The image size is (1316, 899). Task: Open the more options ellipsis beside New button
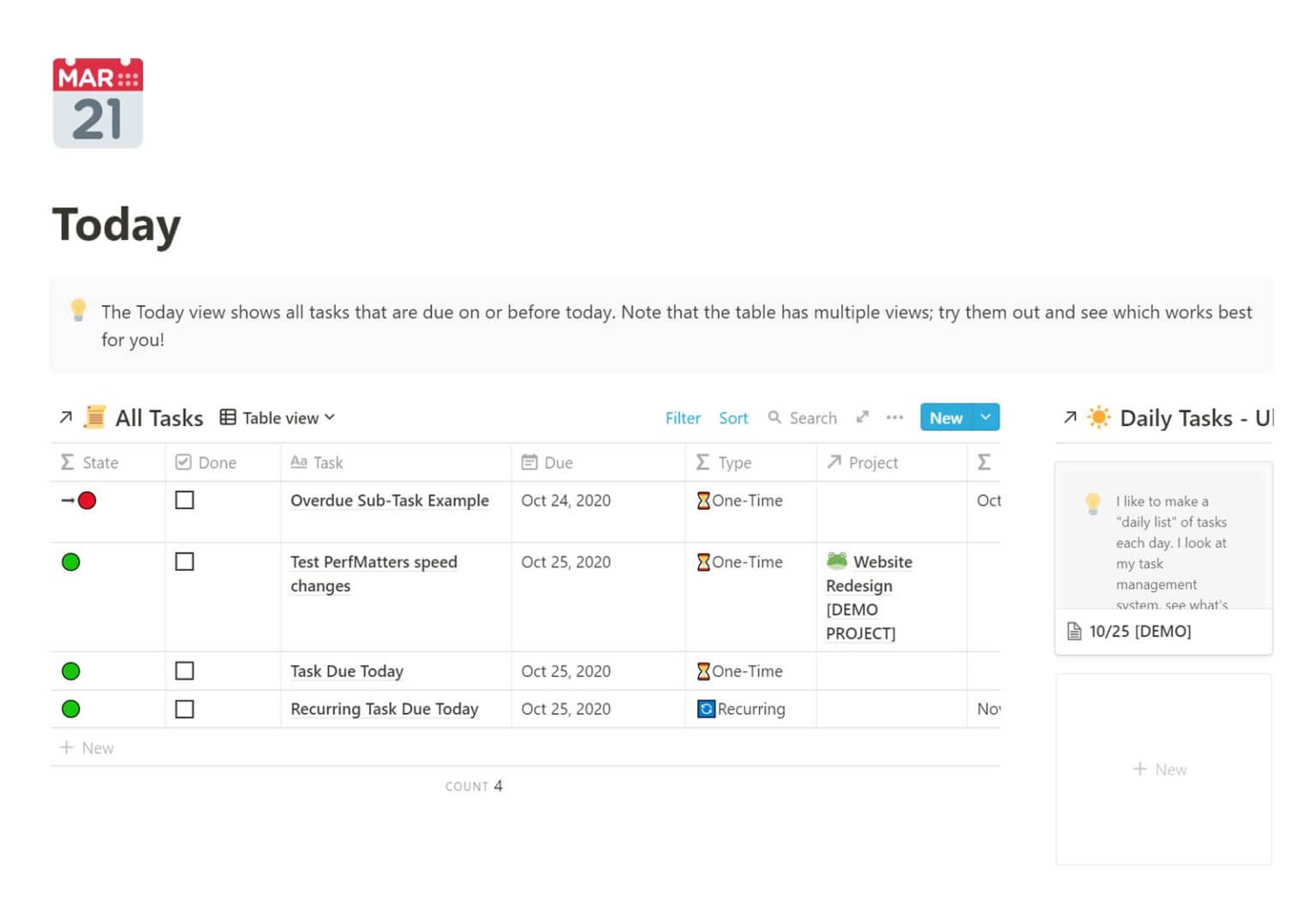coord(894,417)
